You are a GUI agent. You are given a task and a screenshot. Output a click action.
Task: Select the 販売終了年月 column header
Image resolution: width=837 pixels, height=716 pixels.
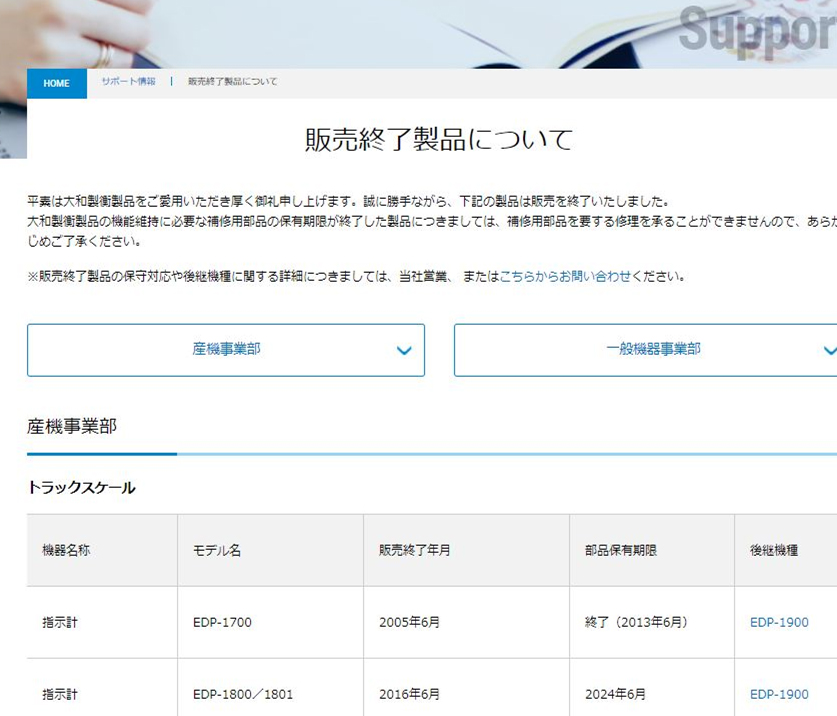[x=414, y=550]
